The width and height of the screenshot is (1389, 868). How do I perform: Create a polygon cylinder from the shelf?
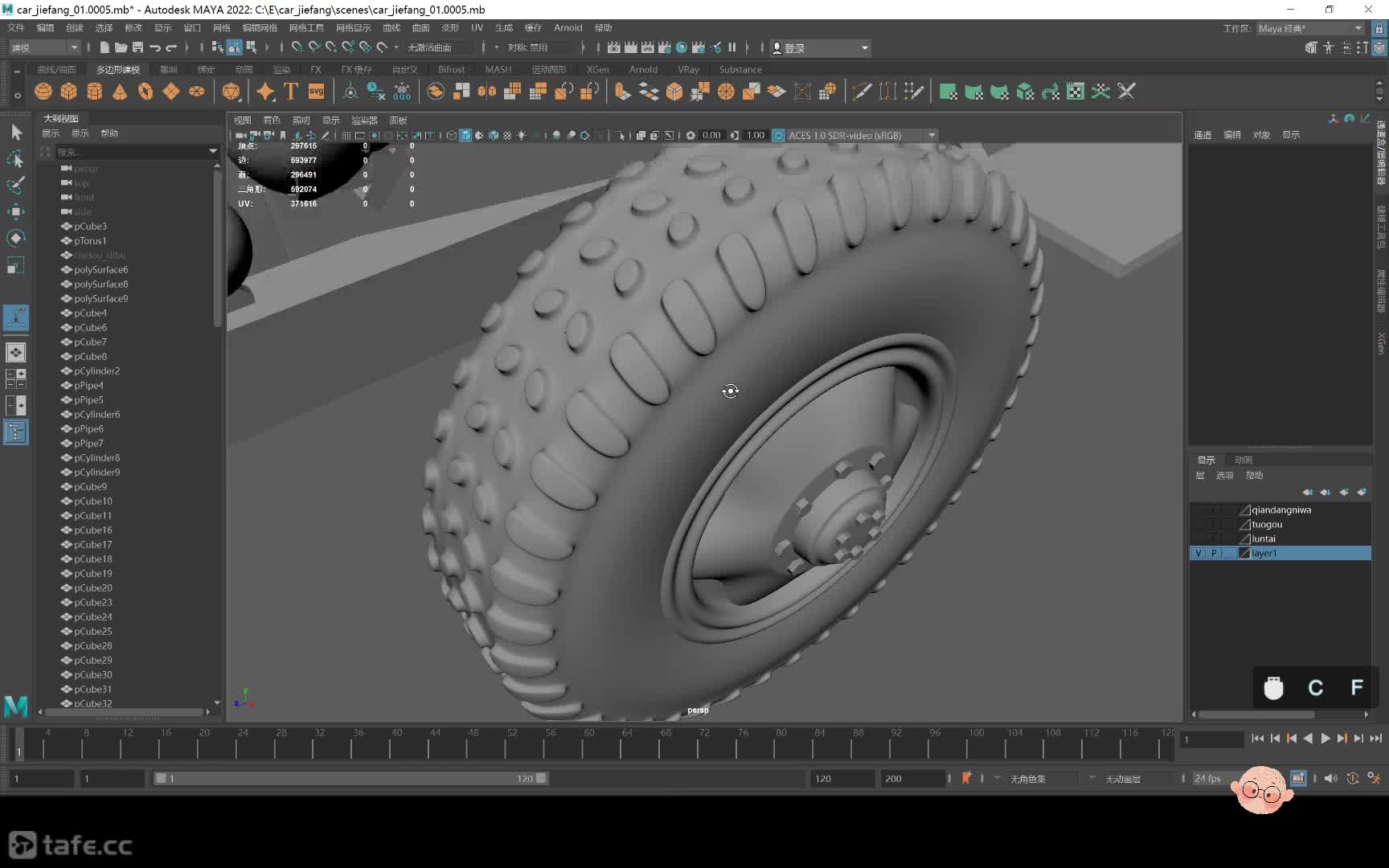click(95, 92)
